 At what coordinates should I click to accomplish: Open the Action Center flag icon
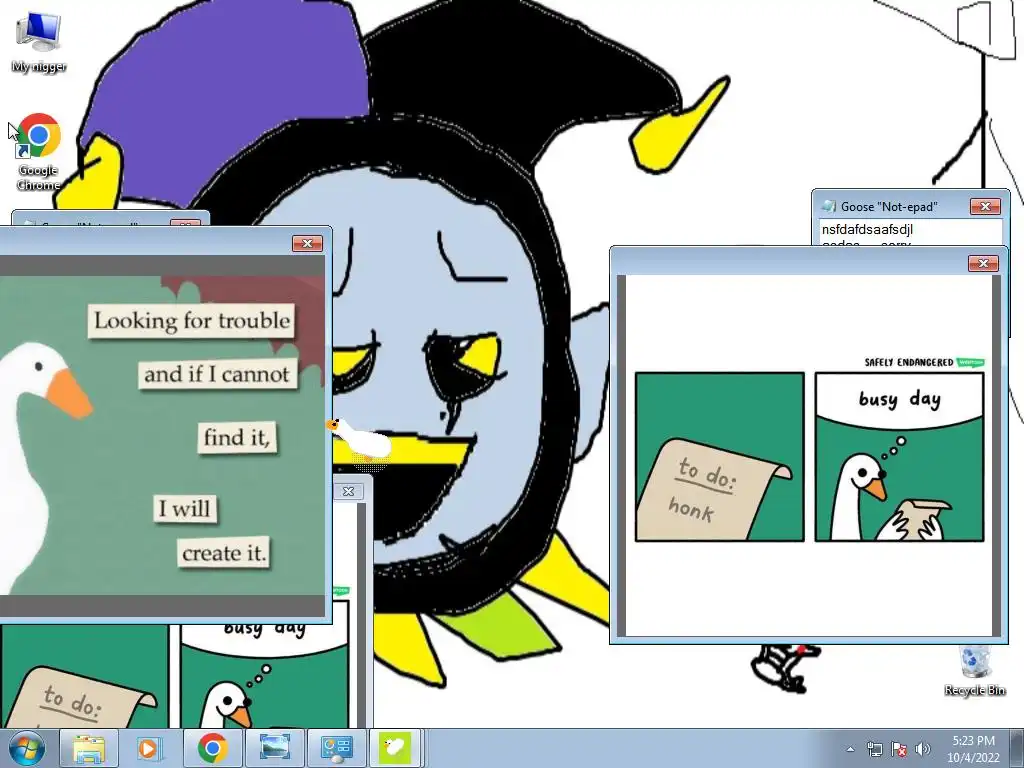point(899,749)
